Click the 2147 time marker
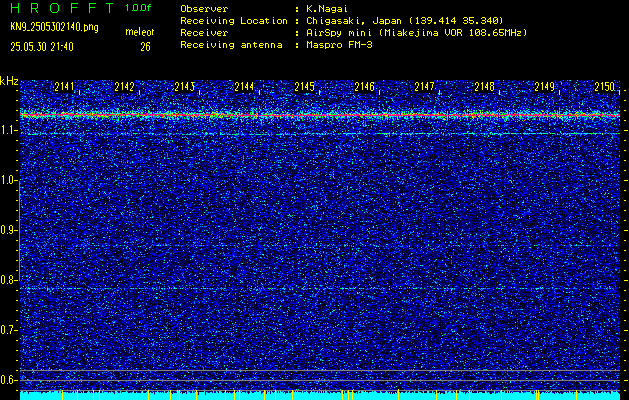This screenshot has height=400, width=629. (x=424, y=87)
